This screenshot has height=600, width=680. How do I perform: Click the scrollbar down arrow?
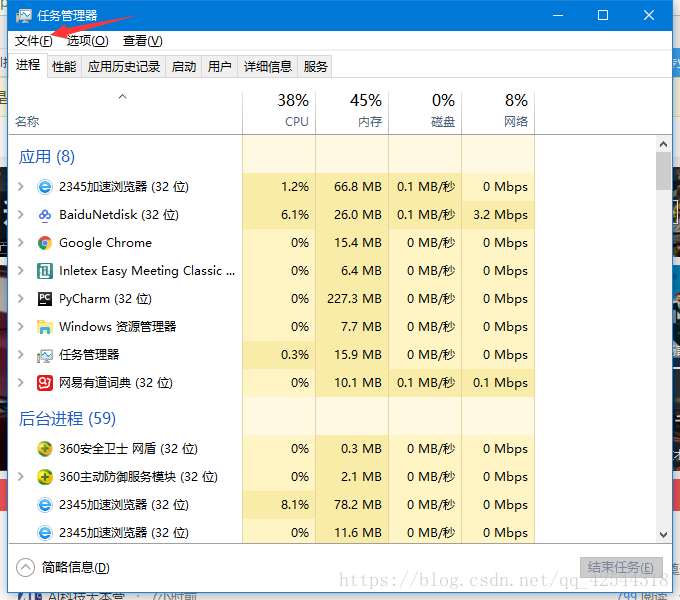tap(663, 535)
